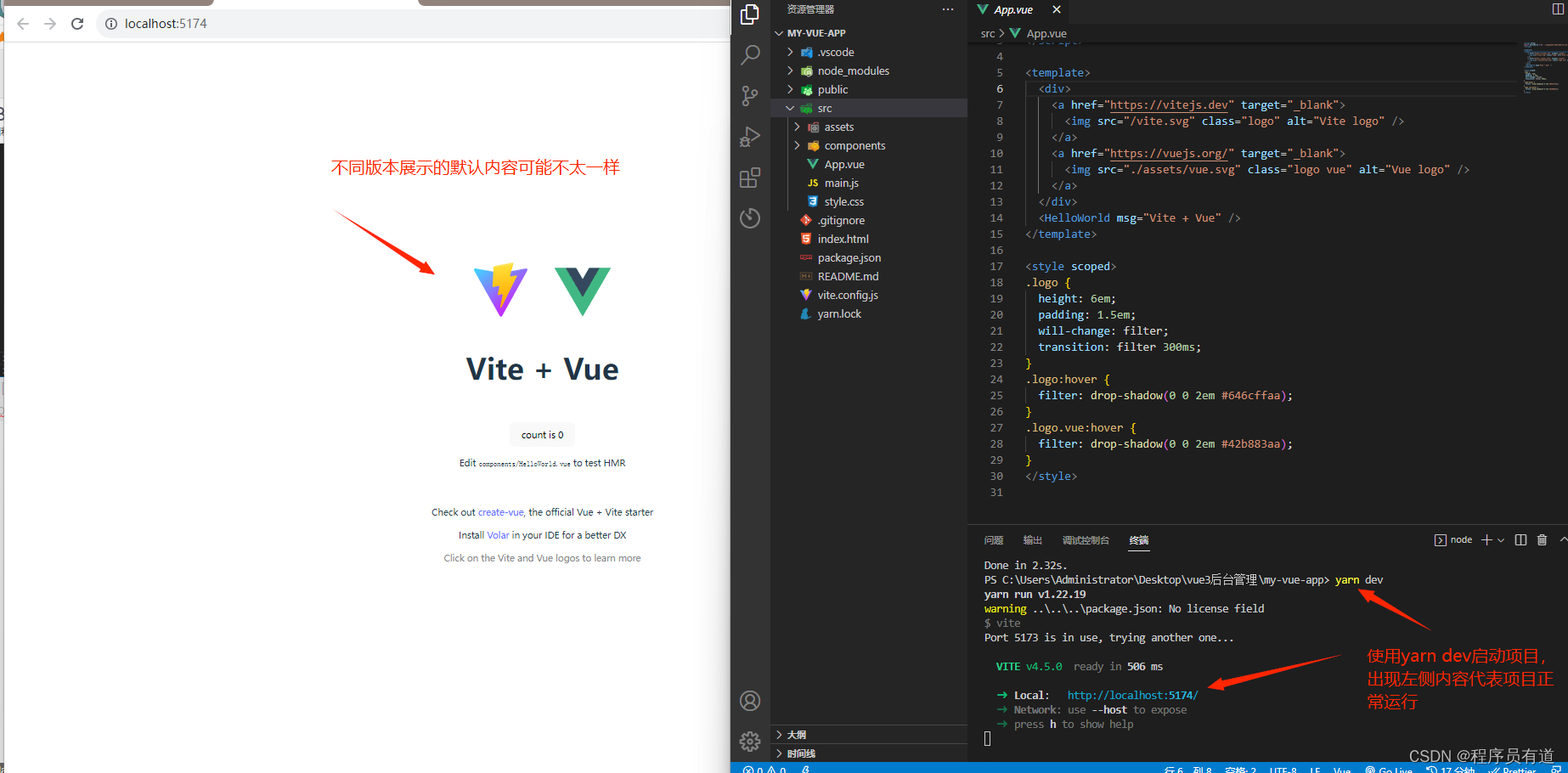Screen dimensions: 1568x773
Task: Click the https://vitejs.dev link in code
Action: pos(1169,105)
